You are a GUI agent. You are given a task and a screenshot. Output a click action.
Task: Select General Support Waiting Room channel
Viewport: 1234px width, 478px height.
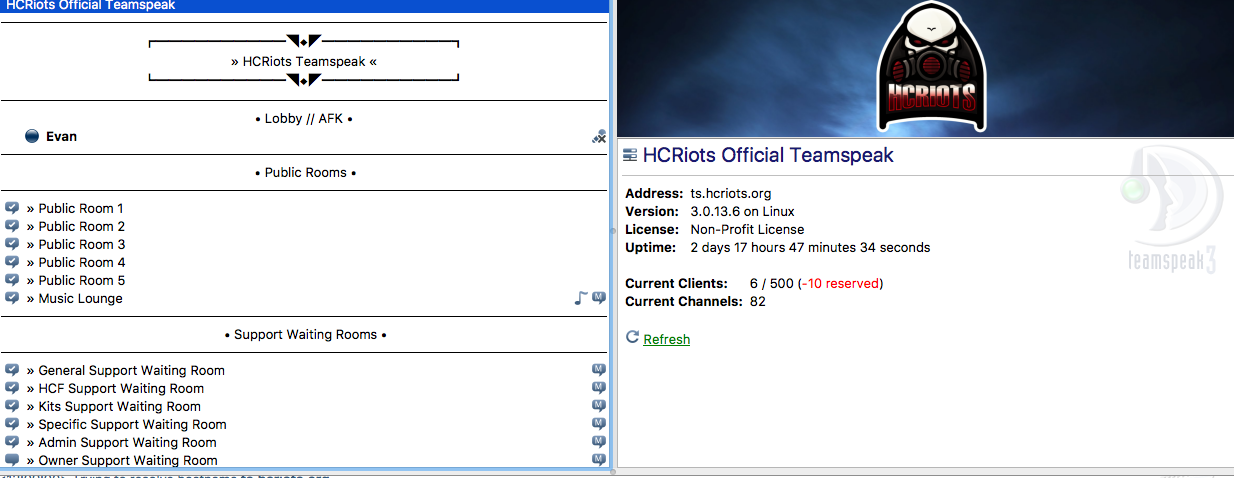click(304, 370)
